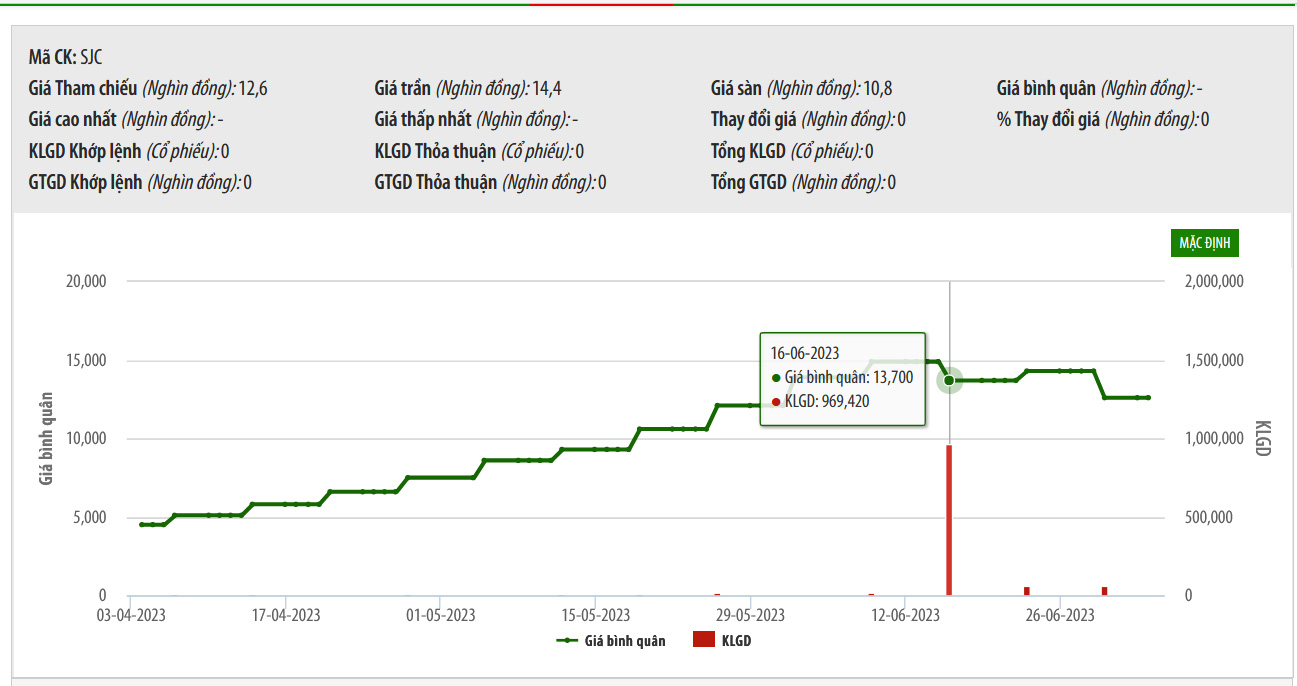Click the tall red volume bar
The width and height of the screenshot is (1297, 686).
pyautogui.click(x=949, y=520)
